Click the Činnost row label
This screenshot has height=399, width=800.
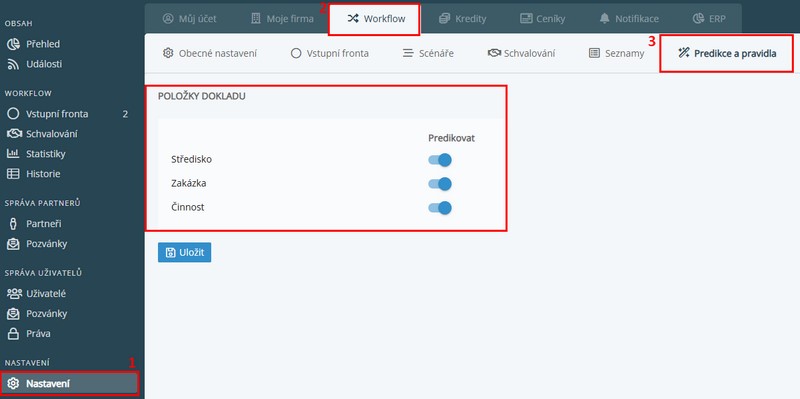[188, 207]
